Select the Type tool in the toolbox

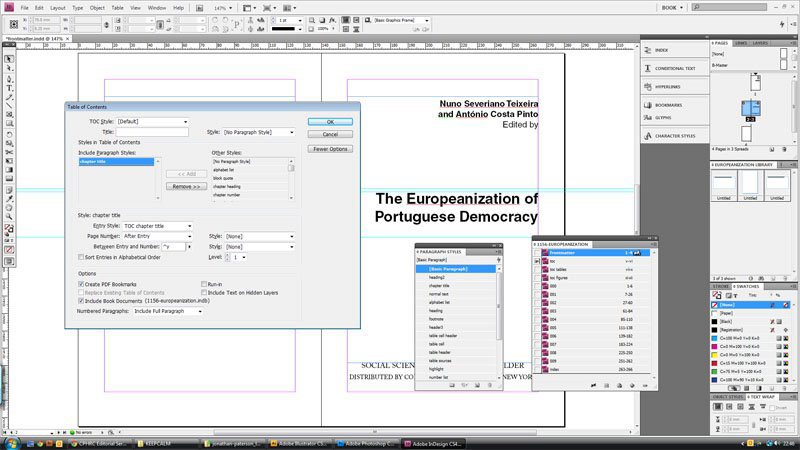coord(9,88)
